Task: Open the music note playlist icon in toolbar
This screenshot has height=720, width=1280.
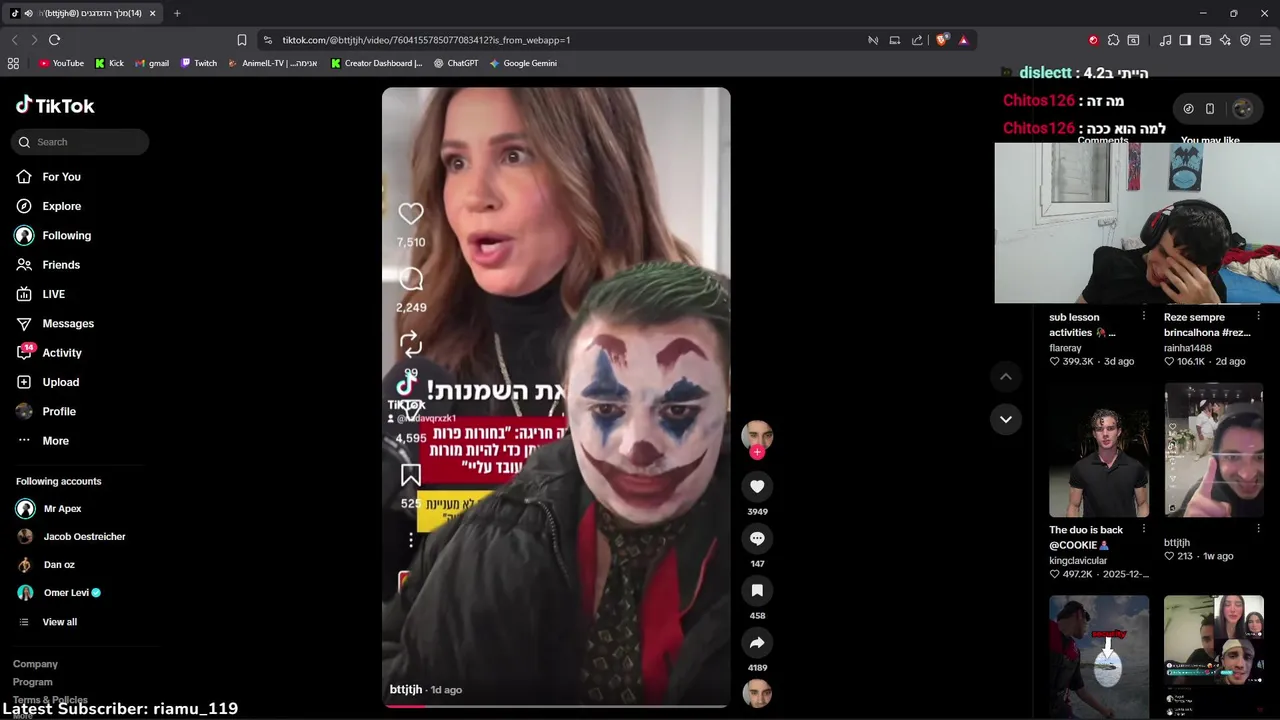Action: click(1165, 40)
